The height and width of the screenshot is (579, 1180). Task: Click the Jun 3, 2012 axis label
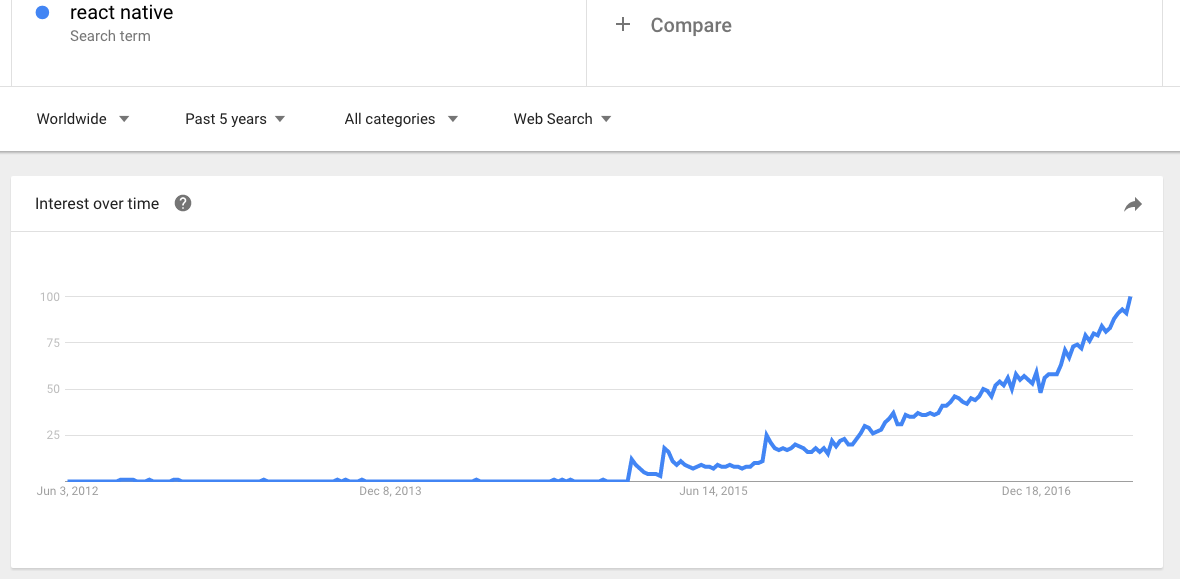(67, 491)
